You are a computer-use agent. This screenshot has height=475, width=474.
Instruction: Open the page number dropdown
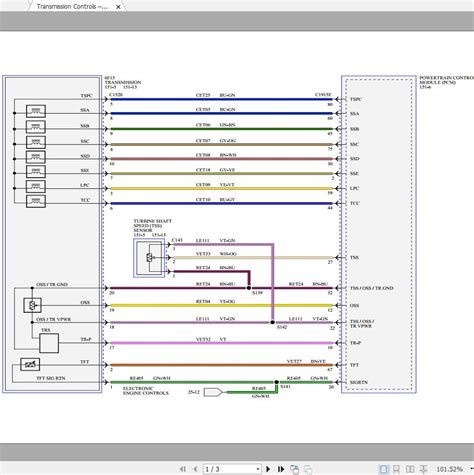(x=258, y=469)
